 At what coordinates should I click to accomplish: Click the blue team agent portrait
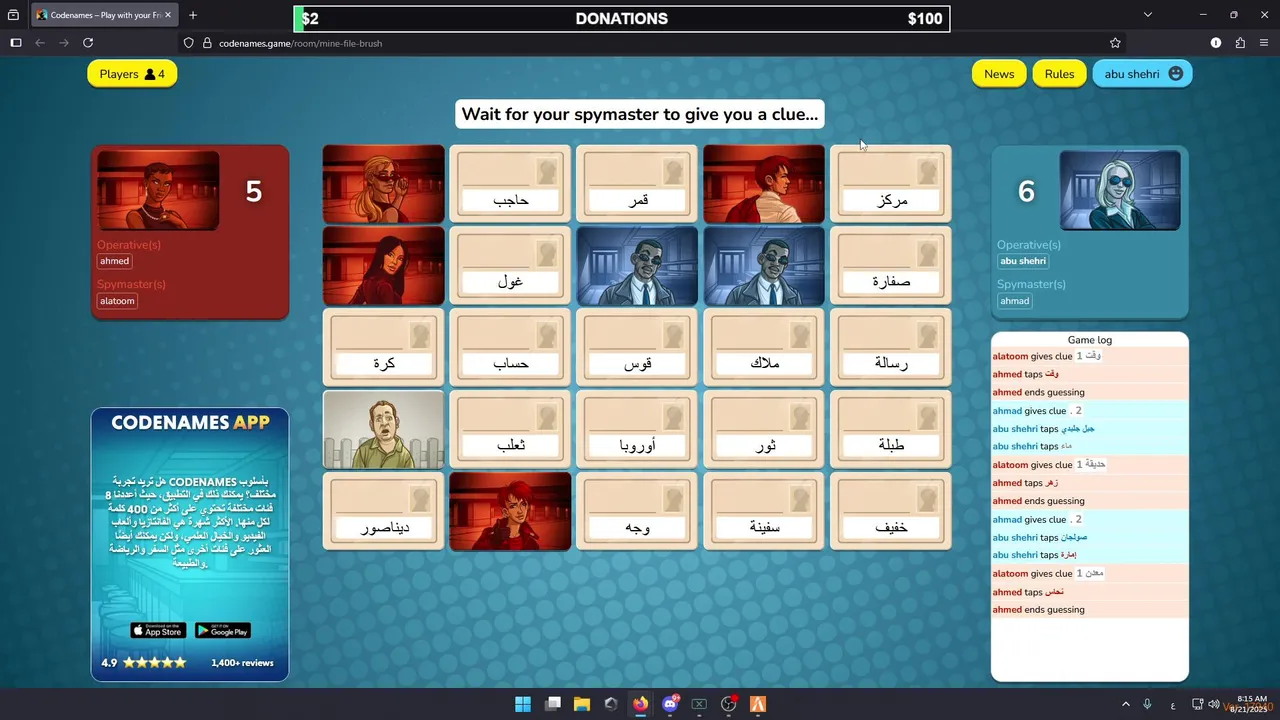pos(1120,190)
